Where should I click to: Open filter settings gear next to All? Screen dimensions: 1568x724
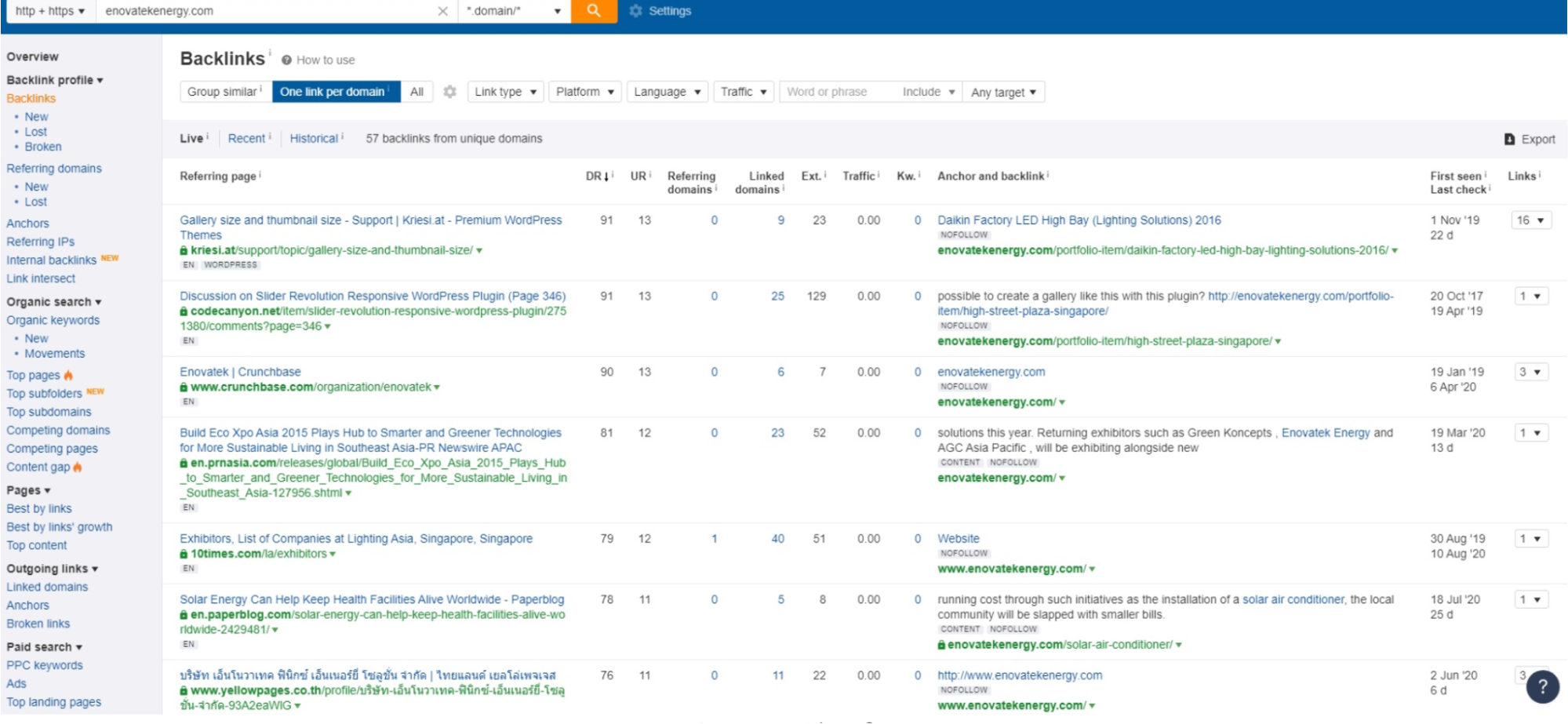click(449, 91)
